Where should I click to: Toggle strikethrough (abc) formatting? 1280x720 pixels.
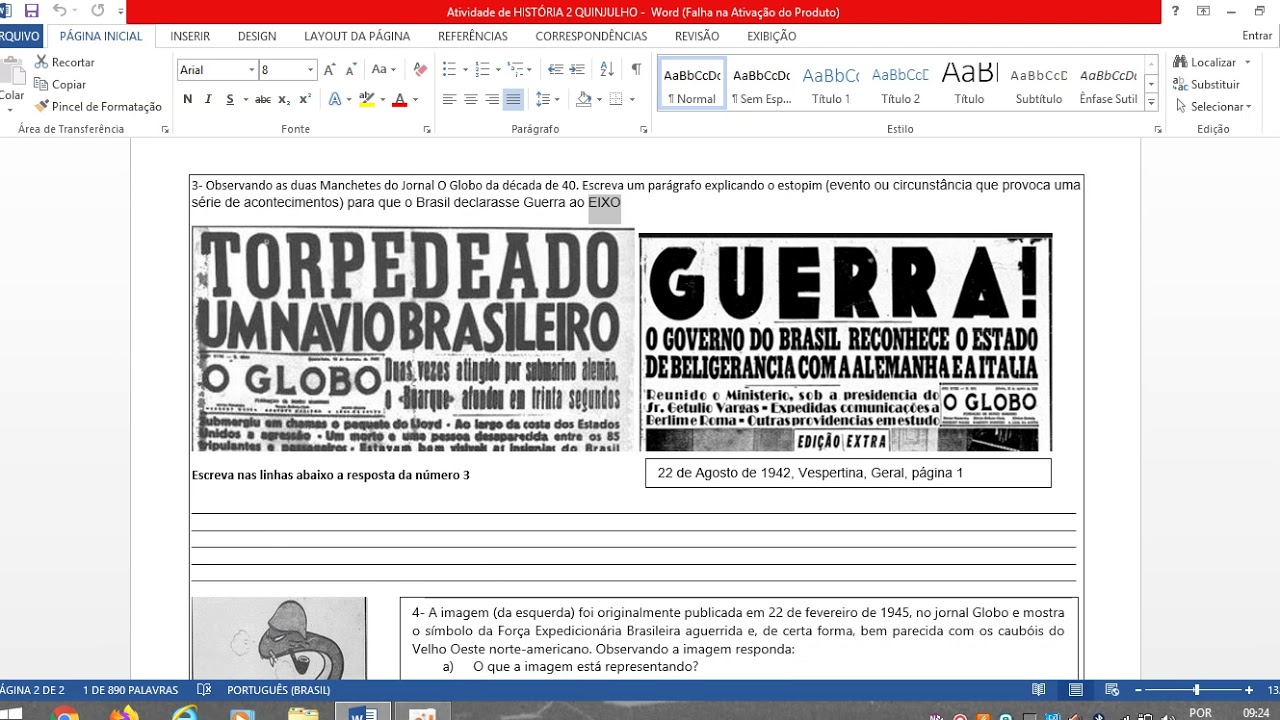263,99
